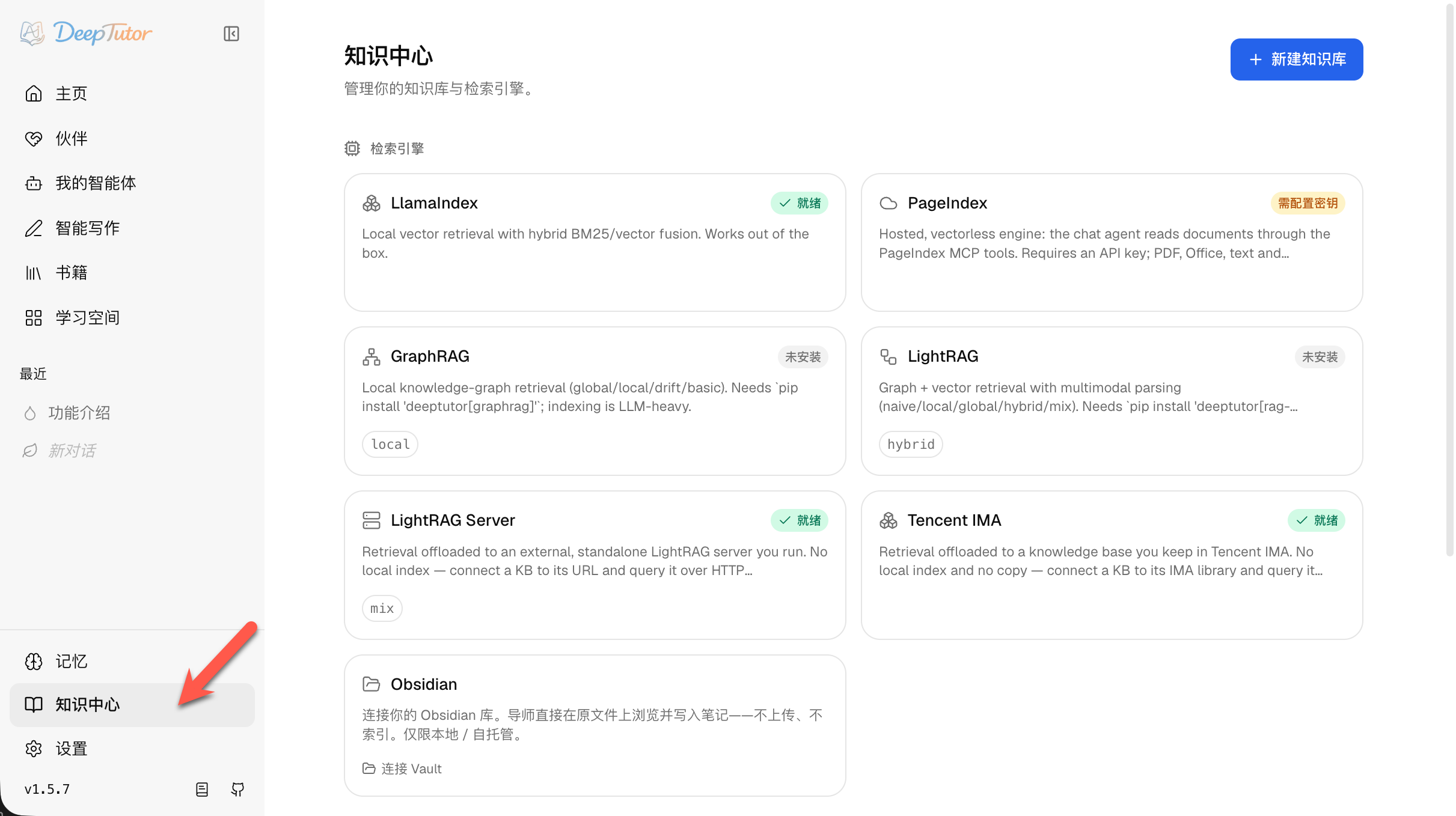The image size is (1456, 816).
Task: Open the 主页 home page
Action: (x=132, y=94)
